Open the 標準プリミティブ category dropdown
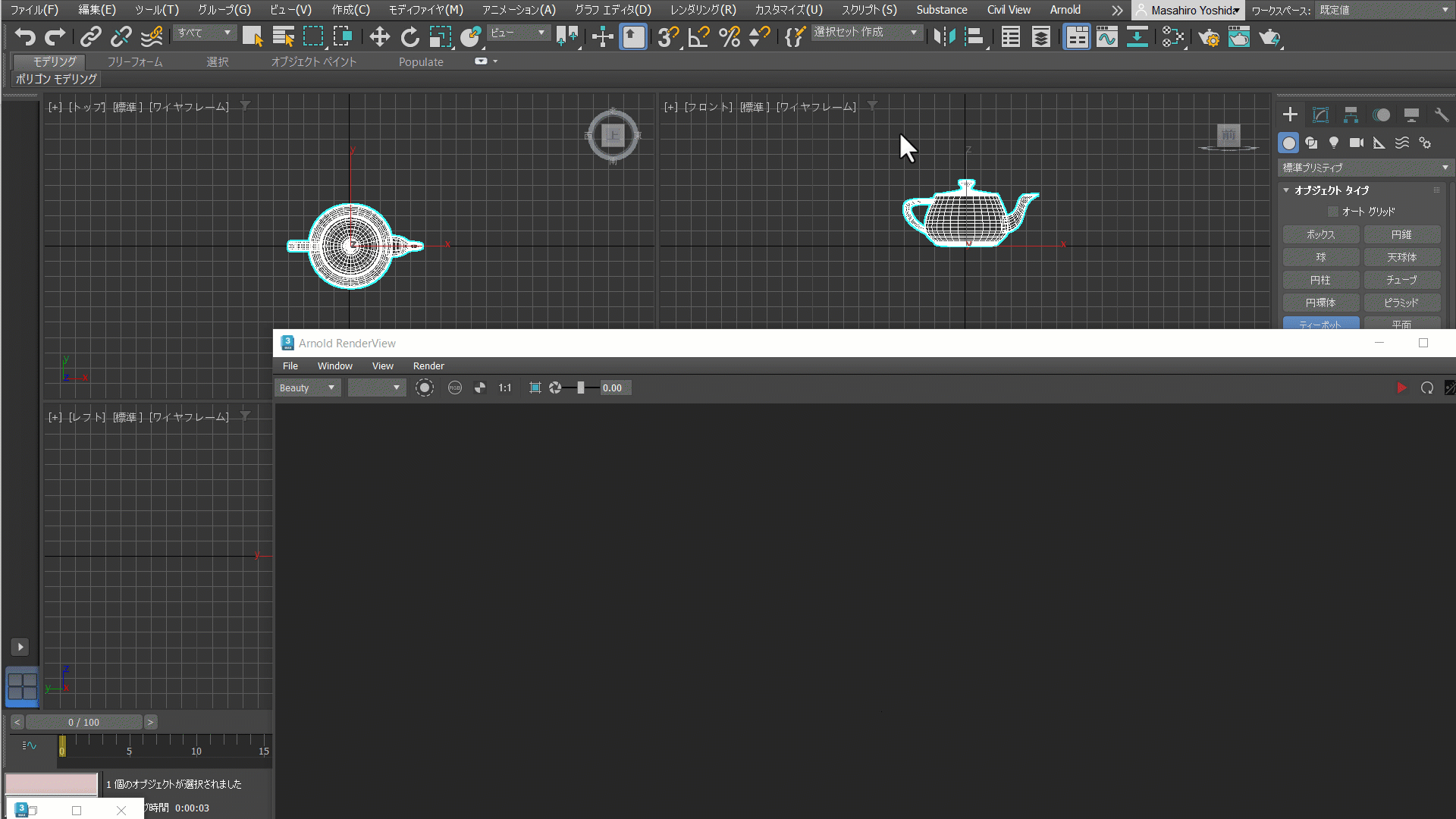Screen dimensions: 1456x819 click(1365, 168)
